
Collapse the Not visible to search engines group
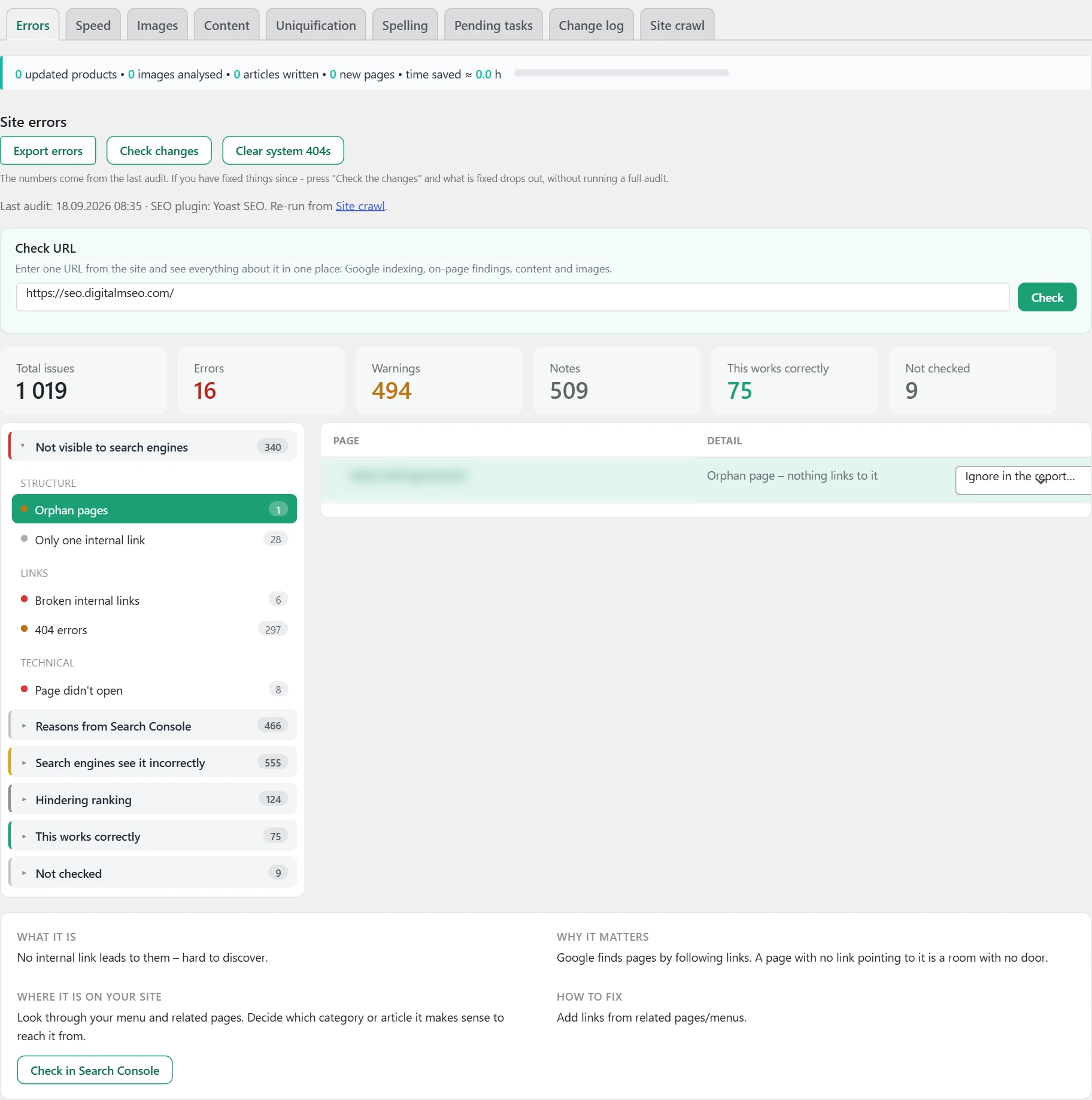[x=153, y=447]
